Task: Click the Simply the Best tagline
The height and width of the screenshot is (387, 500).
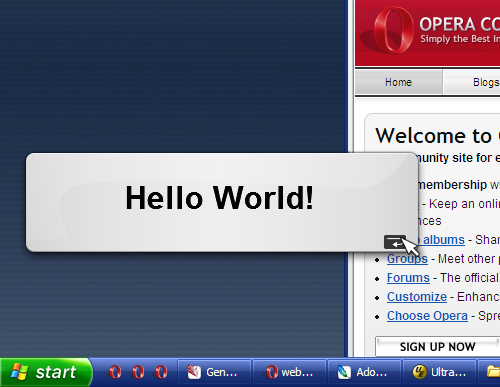Action: 460,39
